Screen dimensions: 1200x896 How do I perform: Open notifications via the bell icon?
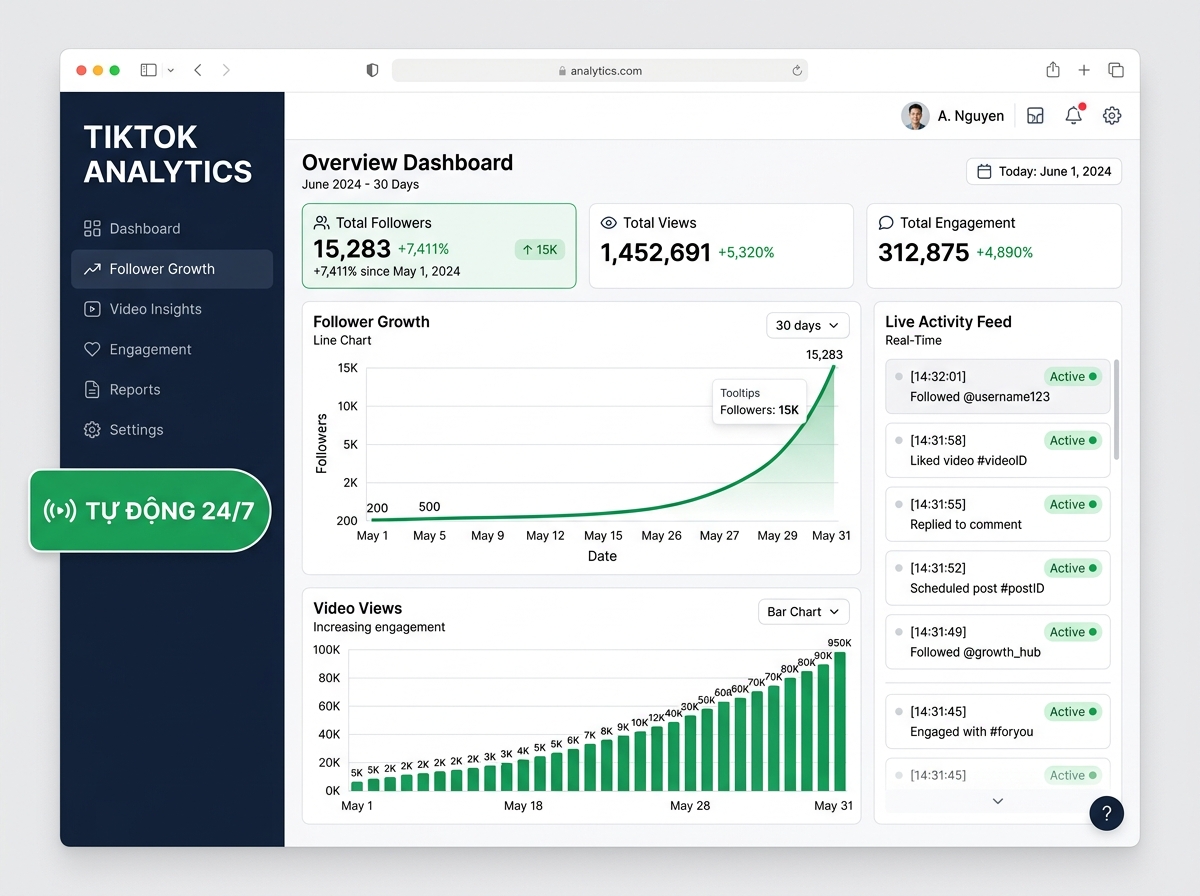1074,115
